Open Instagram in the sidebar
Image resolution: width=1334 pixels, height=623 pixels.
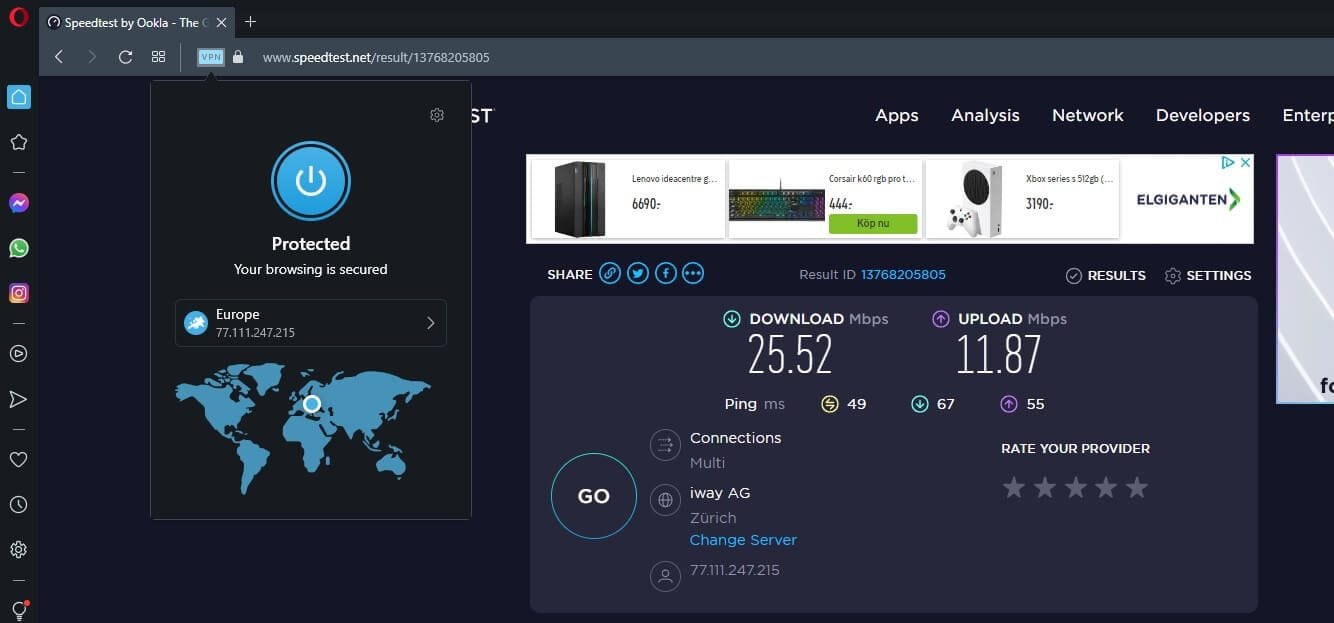pyautogui.click(x=18, y=293)
